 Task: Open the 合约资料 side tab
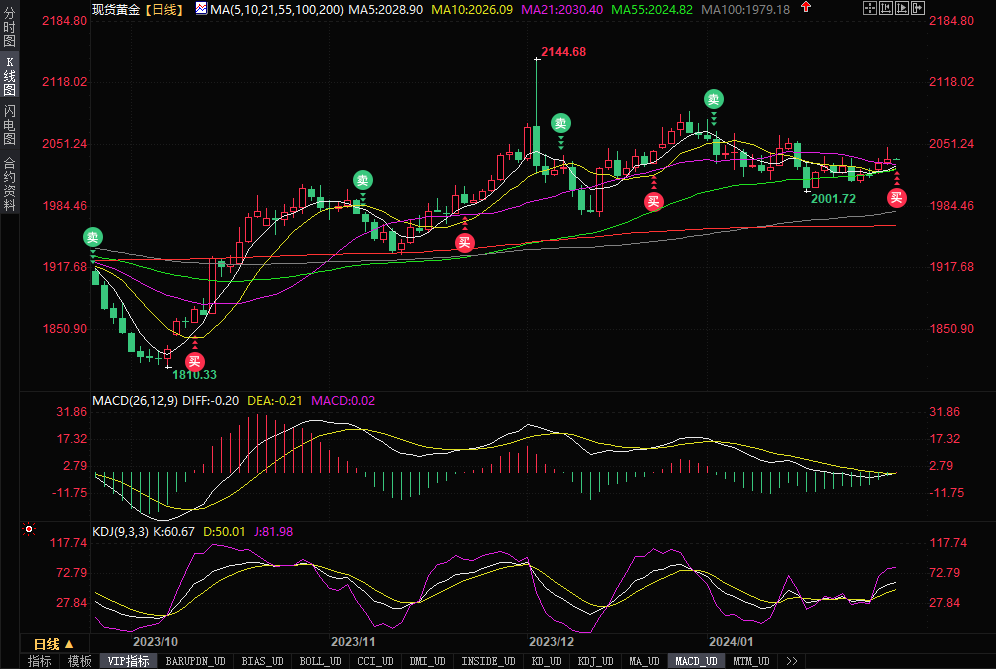(x=10, y=184)
